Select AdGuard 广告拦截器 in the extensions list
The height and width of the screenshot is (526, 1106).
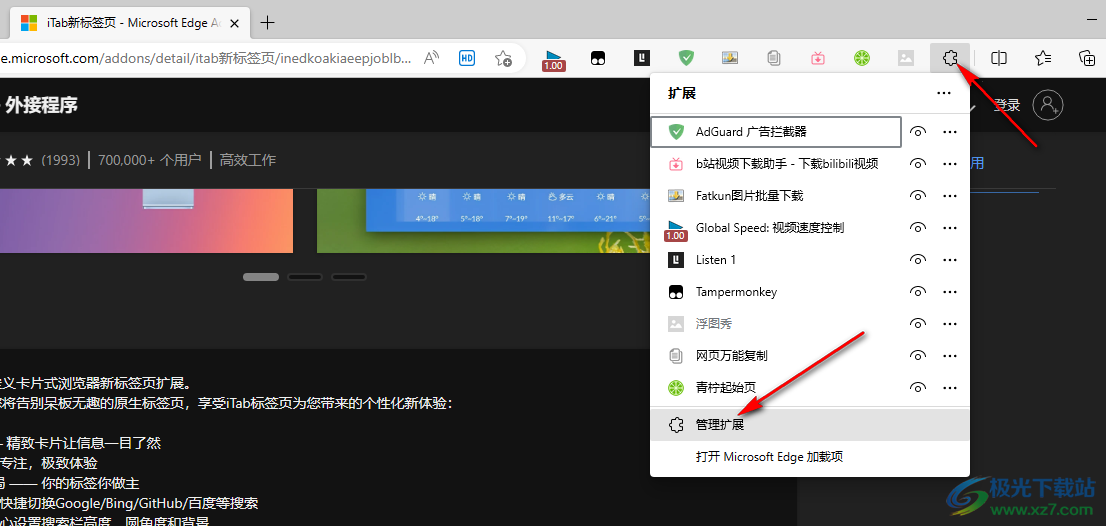(776, 132)
